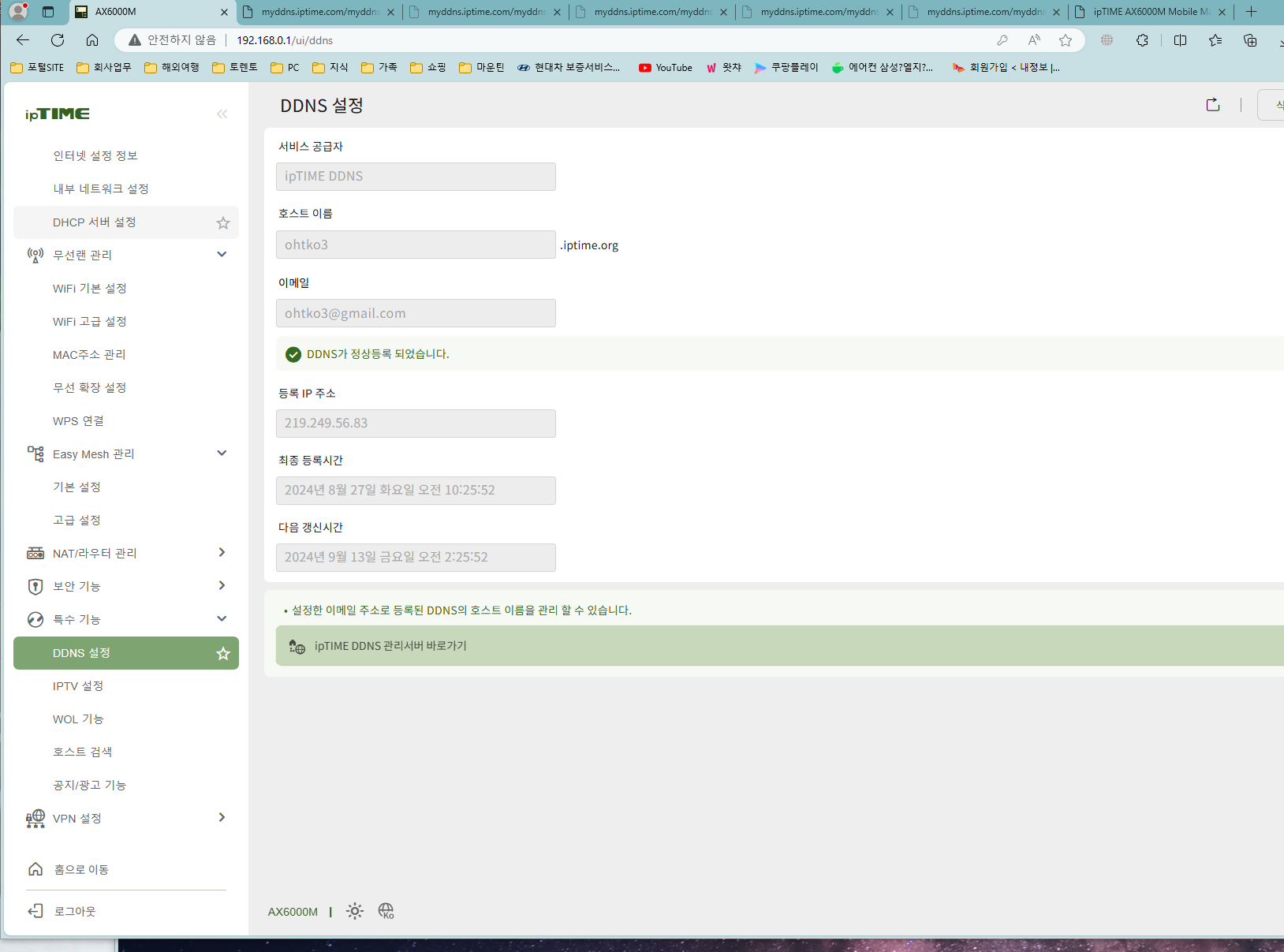Viewport: 1284px width, 952px height.
Task: Open browser extensions puzzle icon
Action: (1142, 40)
